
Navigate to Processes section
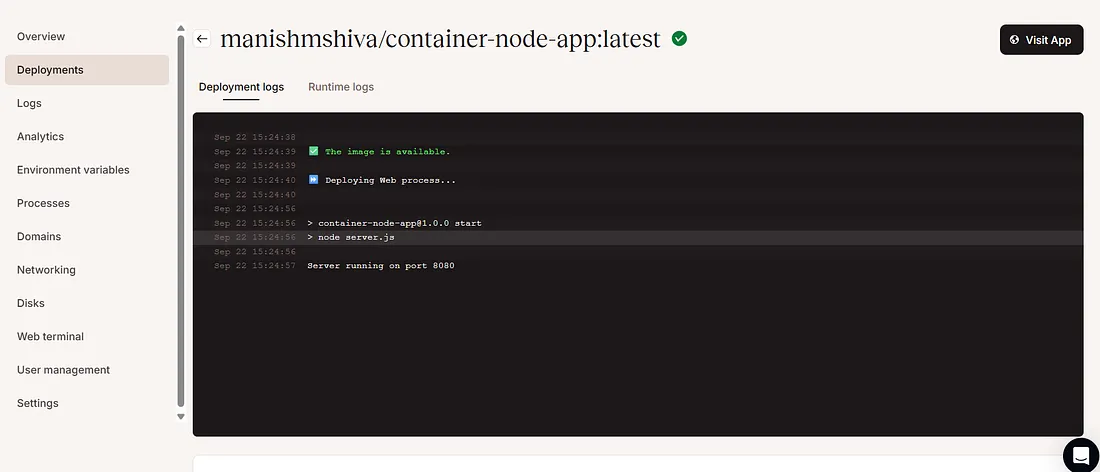click(x=43, y=203)
